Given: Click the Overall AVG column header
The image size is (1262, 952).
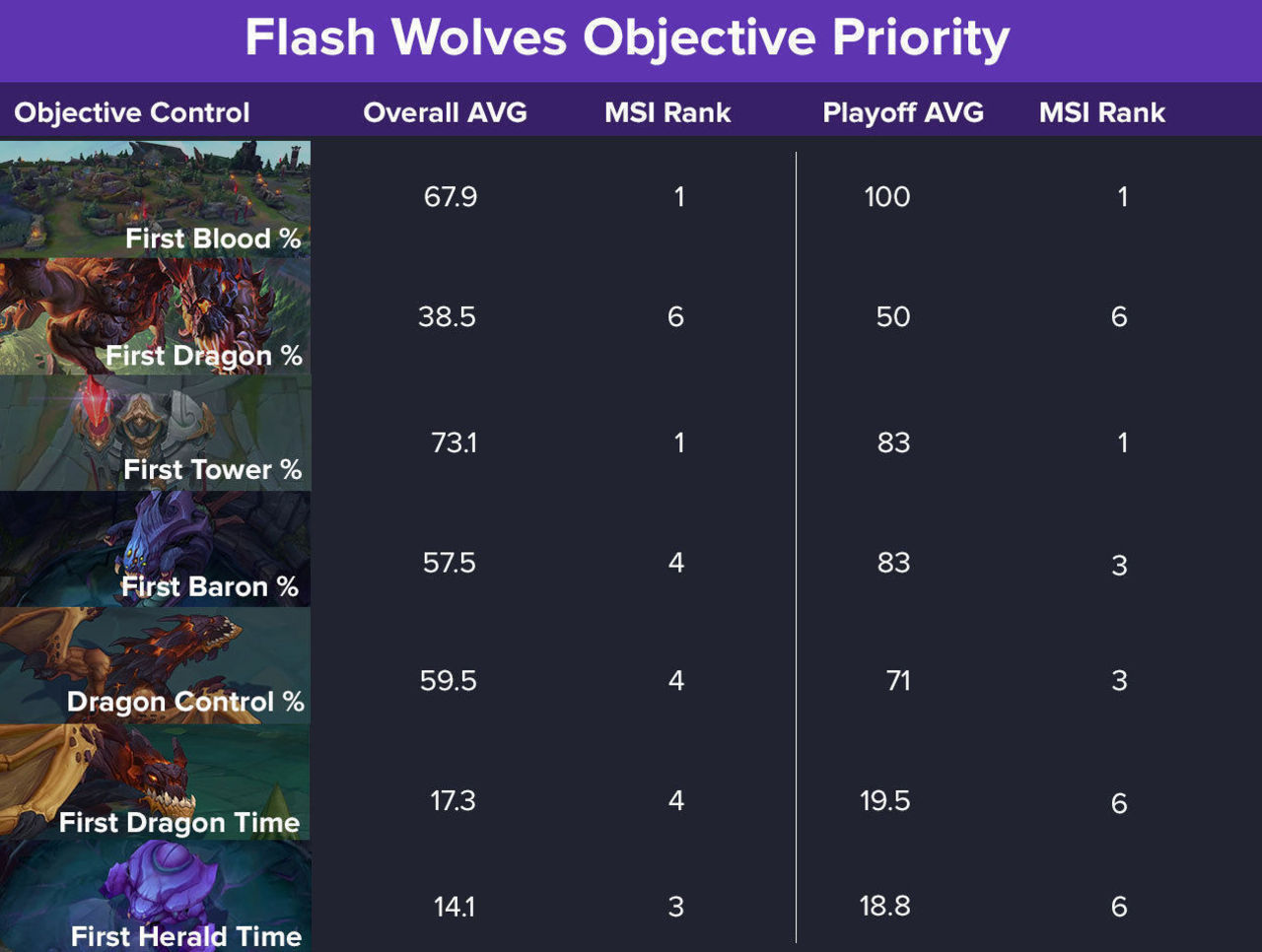Looking at the screenshot, I should [445, 112].
